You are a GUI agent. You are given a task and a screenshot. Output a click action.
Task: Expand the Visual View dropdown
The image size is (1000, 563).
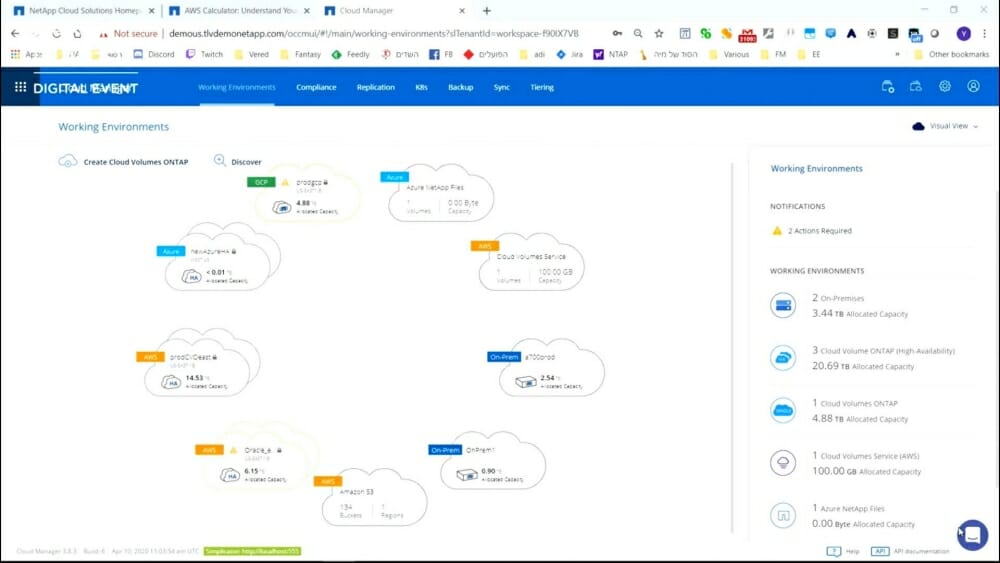tap(946, 126)
